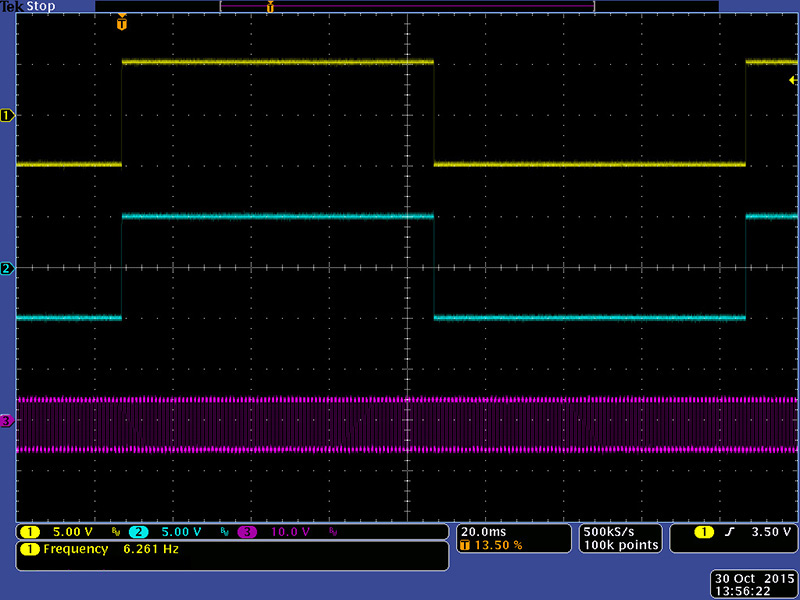Image resolution: width=800 pixels, height=600 pixels.
Task: Click the 20.0ms horizontal timebase readout
Action: point(482,531)
